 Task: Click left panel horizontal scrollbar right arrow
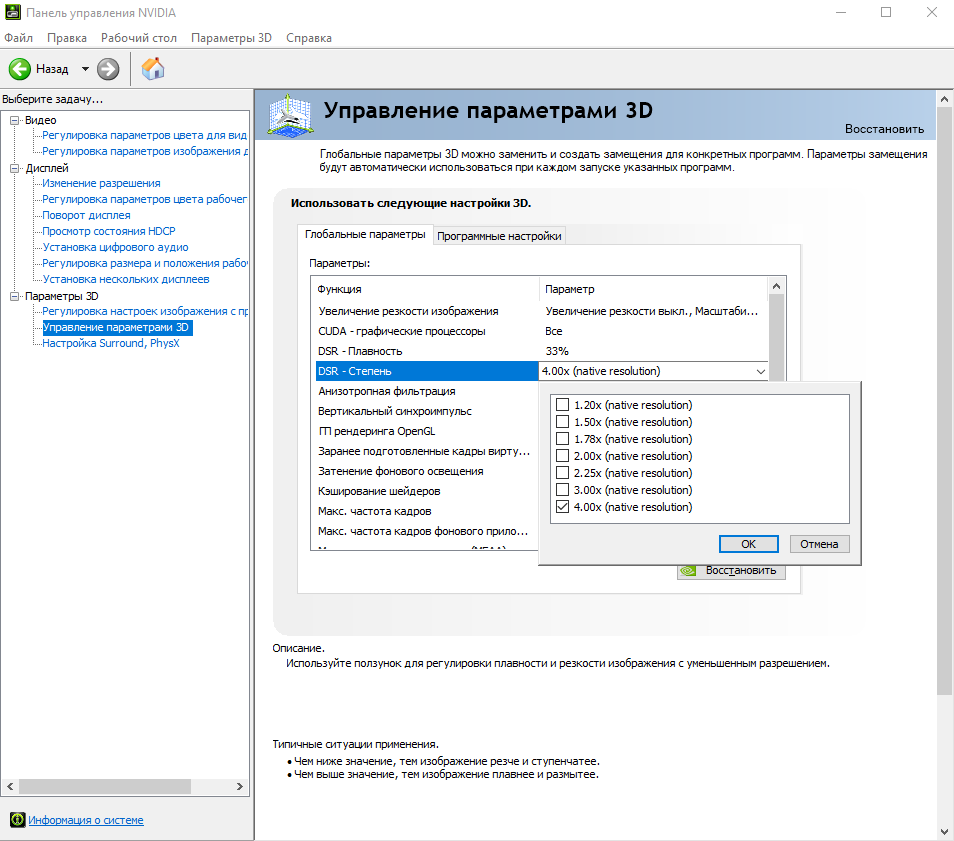pos(240,786)
